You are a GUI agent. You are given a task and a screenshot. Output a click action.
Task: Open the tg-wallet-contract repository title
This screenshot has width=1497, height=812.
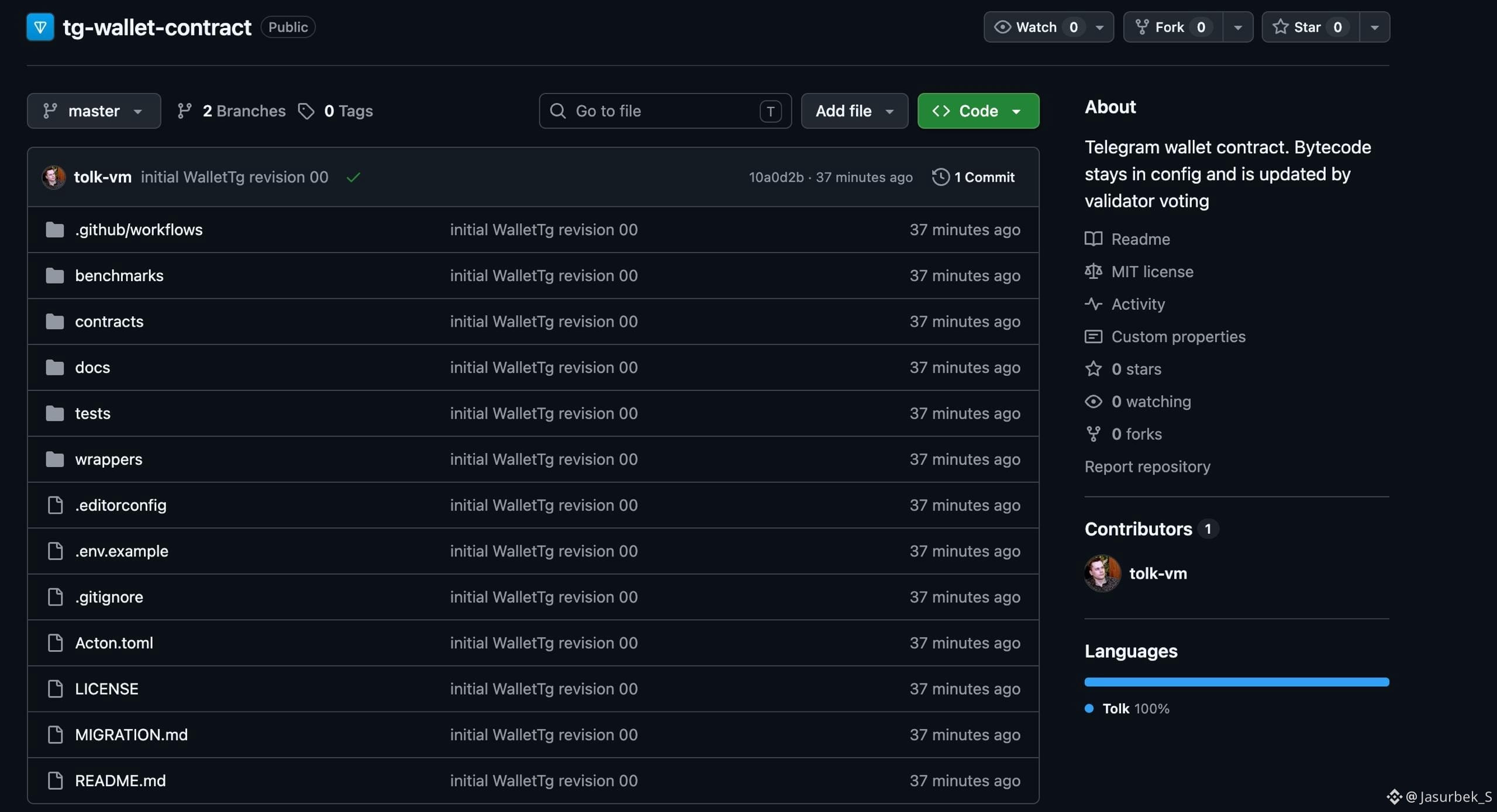157,27
